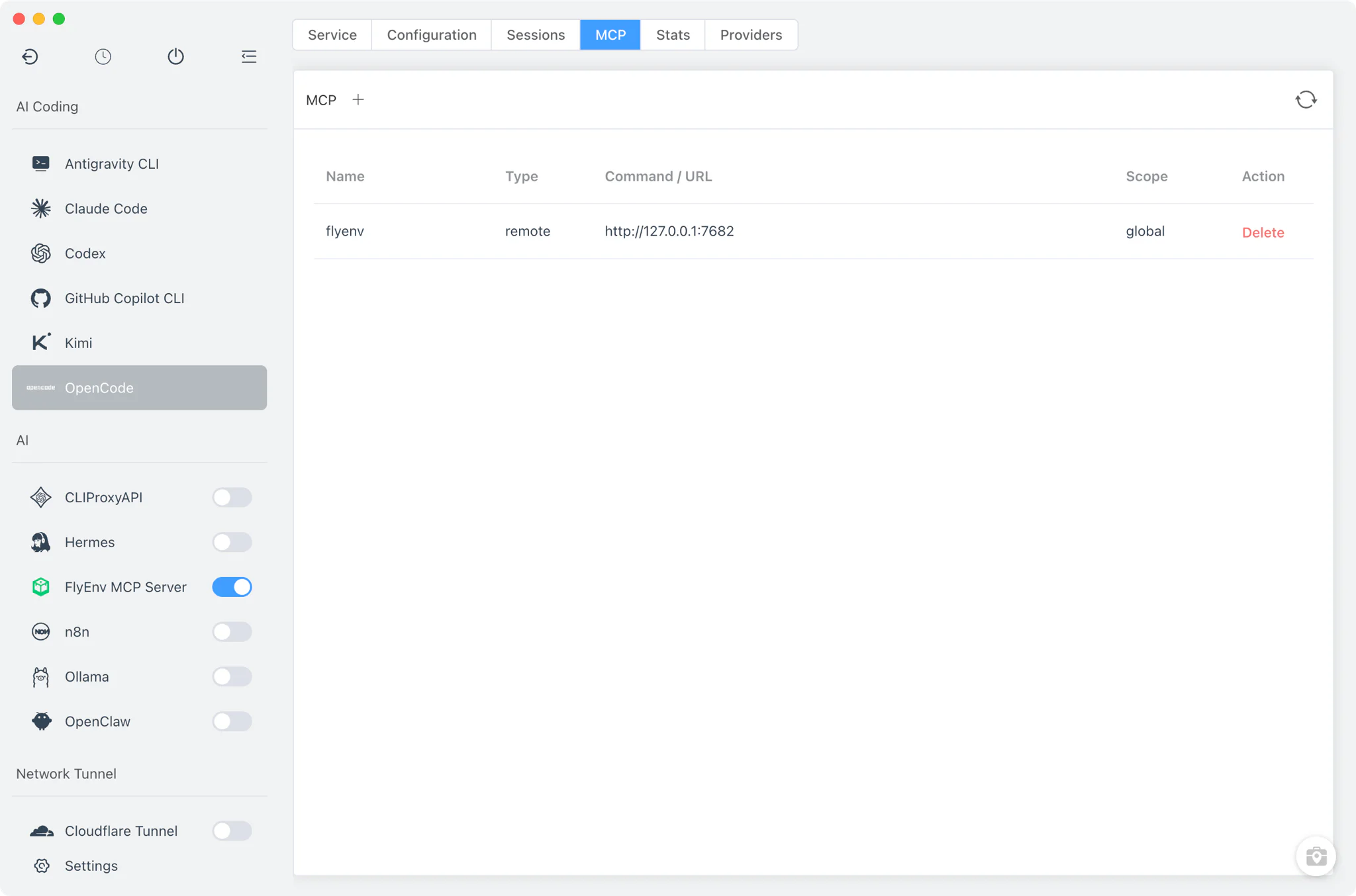
Task: Click the CLIProxyAPI diamond icon
Action: pos(41,498)
